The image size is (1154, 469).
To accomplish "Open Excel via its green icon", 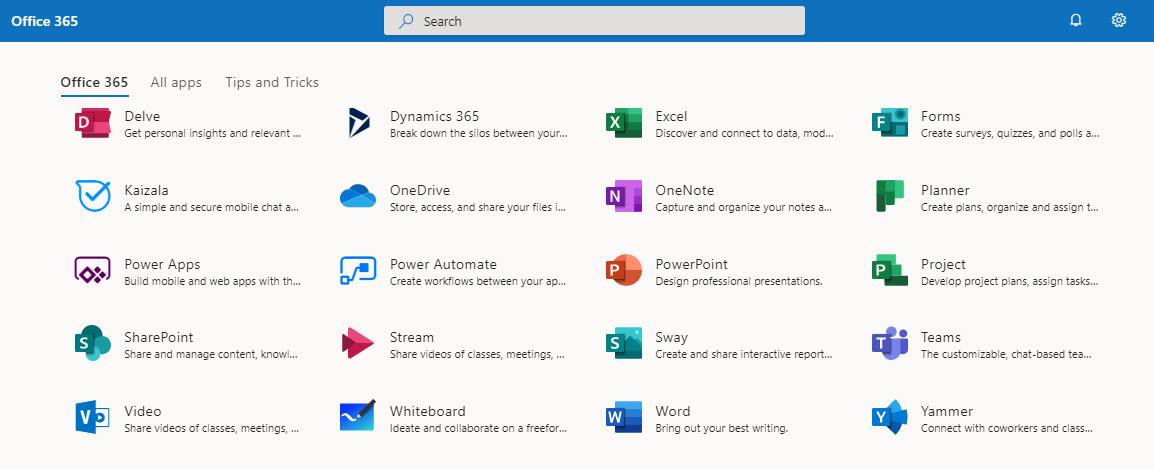I will click(x=623, y=123).
